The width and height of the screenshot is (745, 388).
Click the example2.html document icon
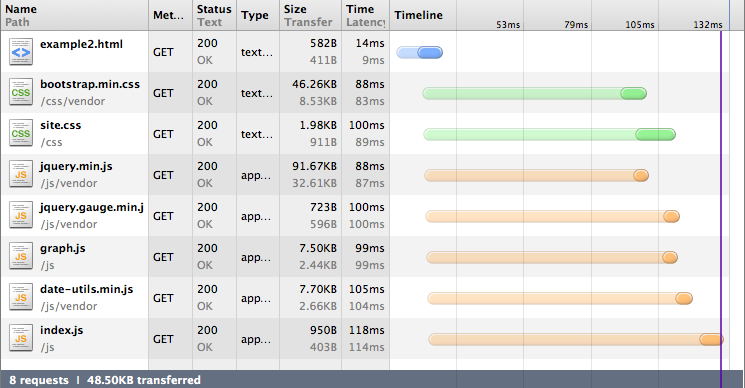point(21,52)
